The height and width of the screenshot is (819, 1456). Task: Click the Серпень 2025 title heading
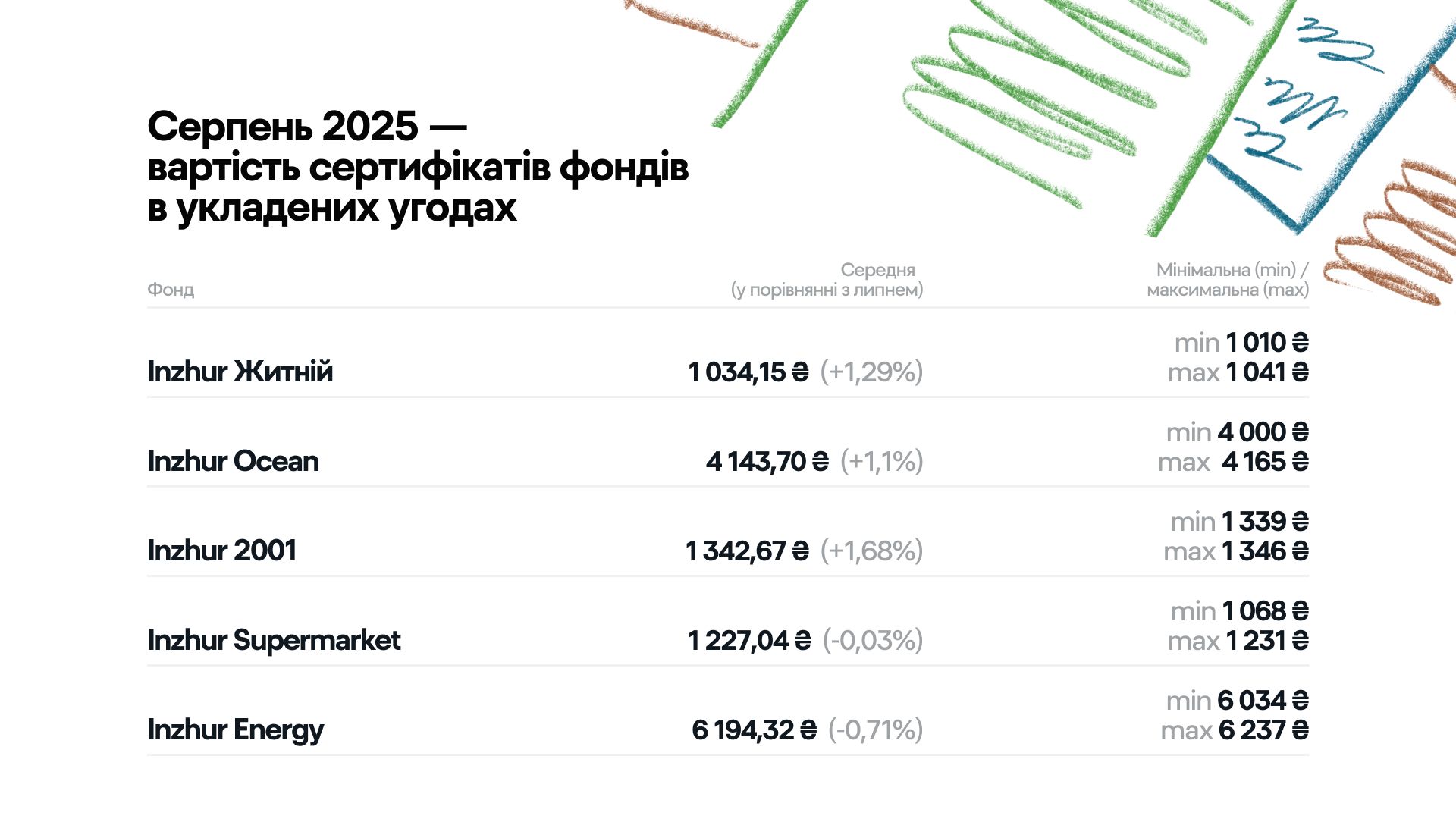click(x=418, y=167)
